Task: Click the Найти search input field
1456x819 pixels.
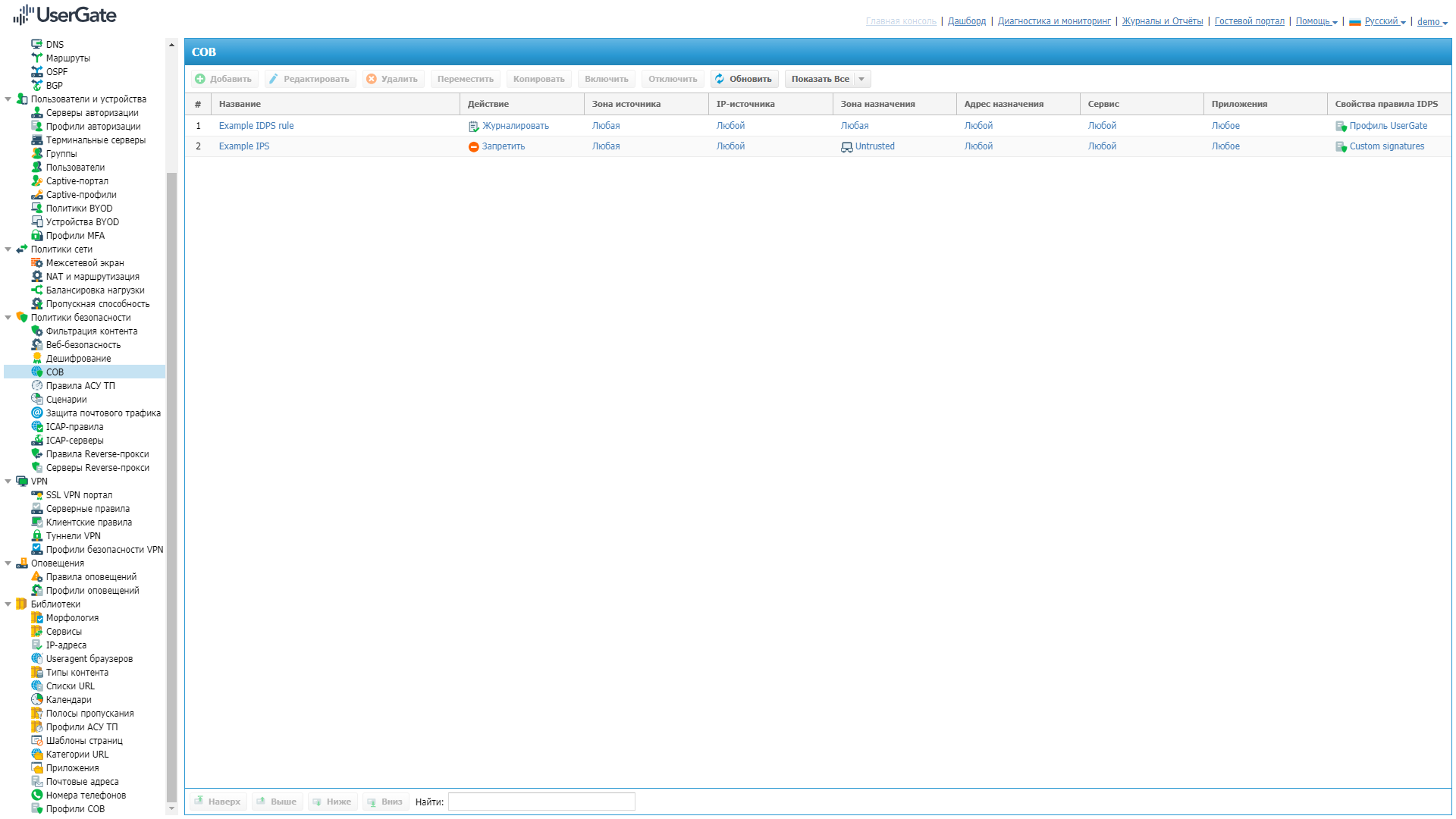Action: pos(541,802)
